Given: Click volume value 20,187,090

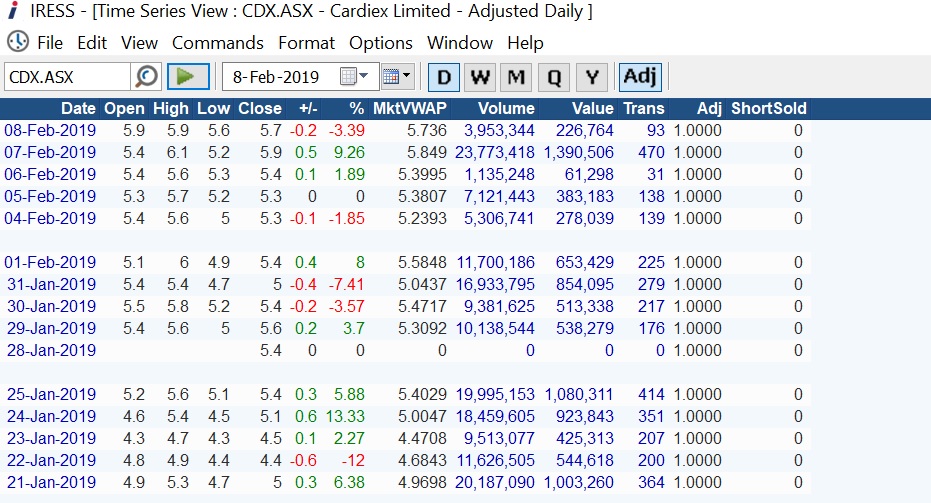Looking at the screenshot, I should 495,482.
